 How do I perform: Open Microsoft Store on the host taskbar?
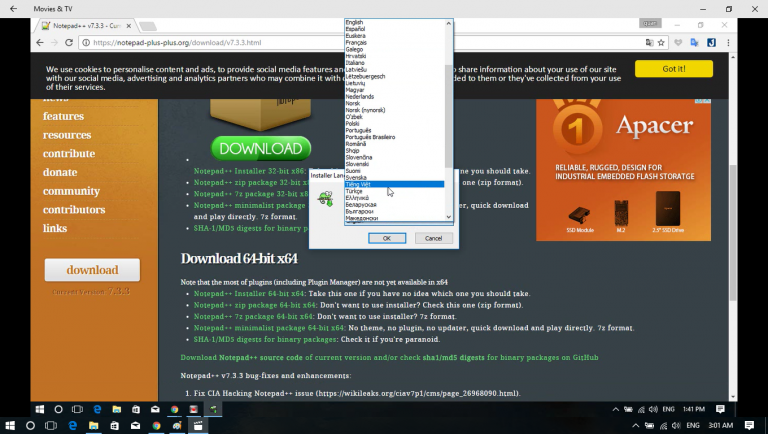click(114, 426)
